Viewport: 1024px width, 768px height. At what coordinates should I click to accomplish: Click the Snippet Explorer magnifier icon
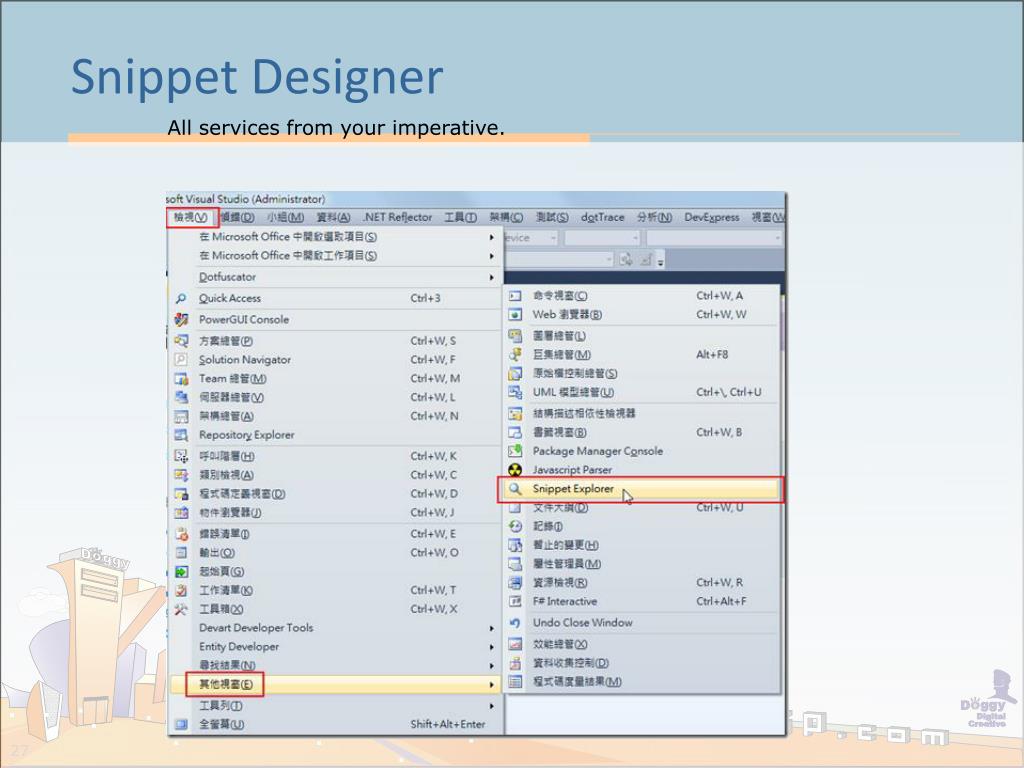pyautogui.click(x=515, y=488)
